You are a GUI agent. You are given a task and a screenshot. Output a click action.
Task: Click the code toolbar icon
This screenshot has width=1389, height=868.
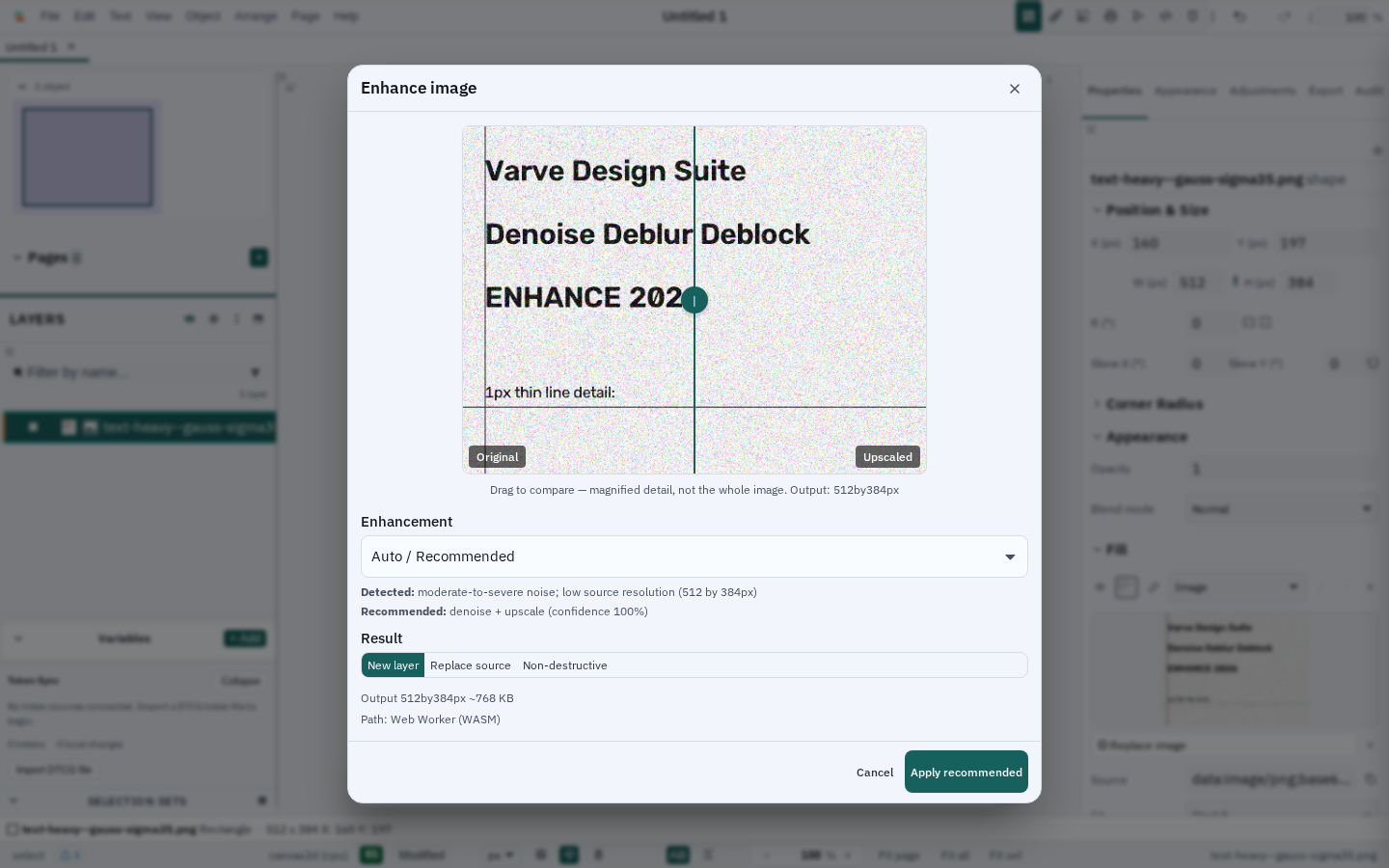tap(1165, 16)
